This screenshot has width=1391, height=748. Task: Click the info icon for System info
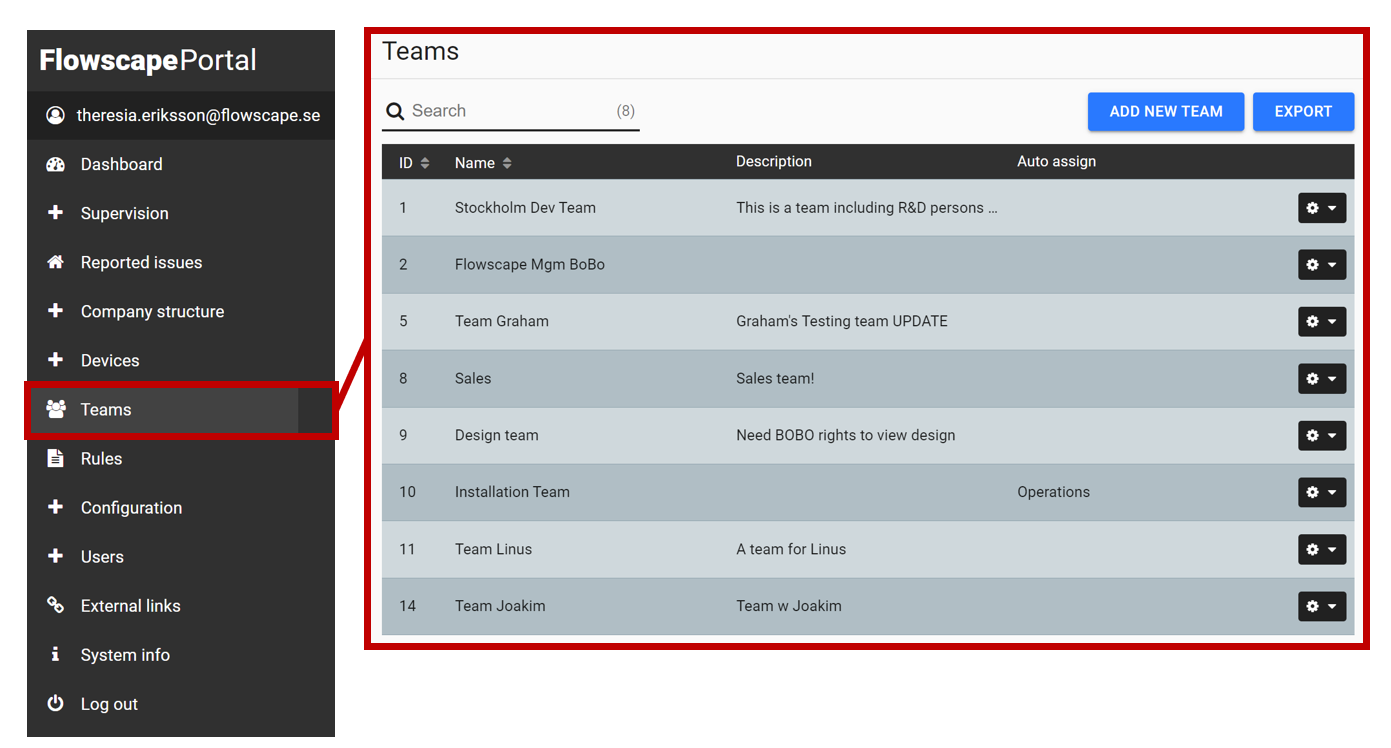pyautogui.click(x=55, y=654)
